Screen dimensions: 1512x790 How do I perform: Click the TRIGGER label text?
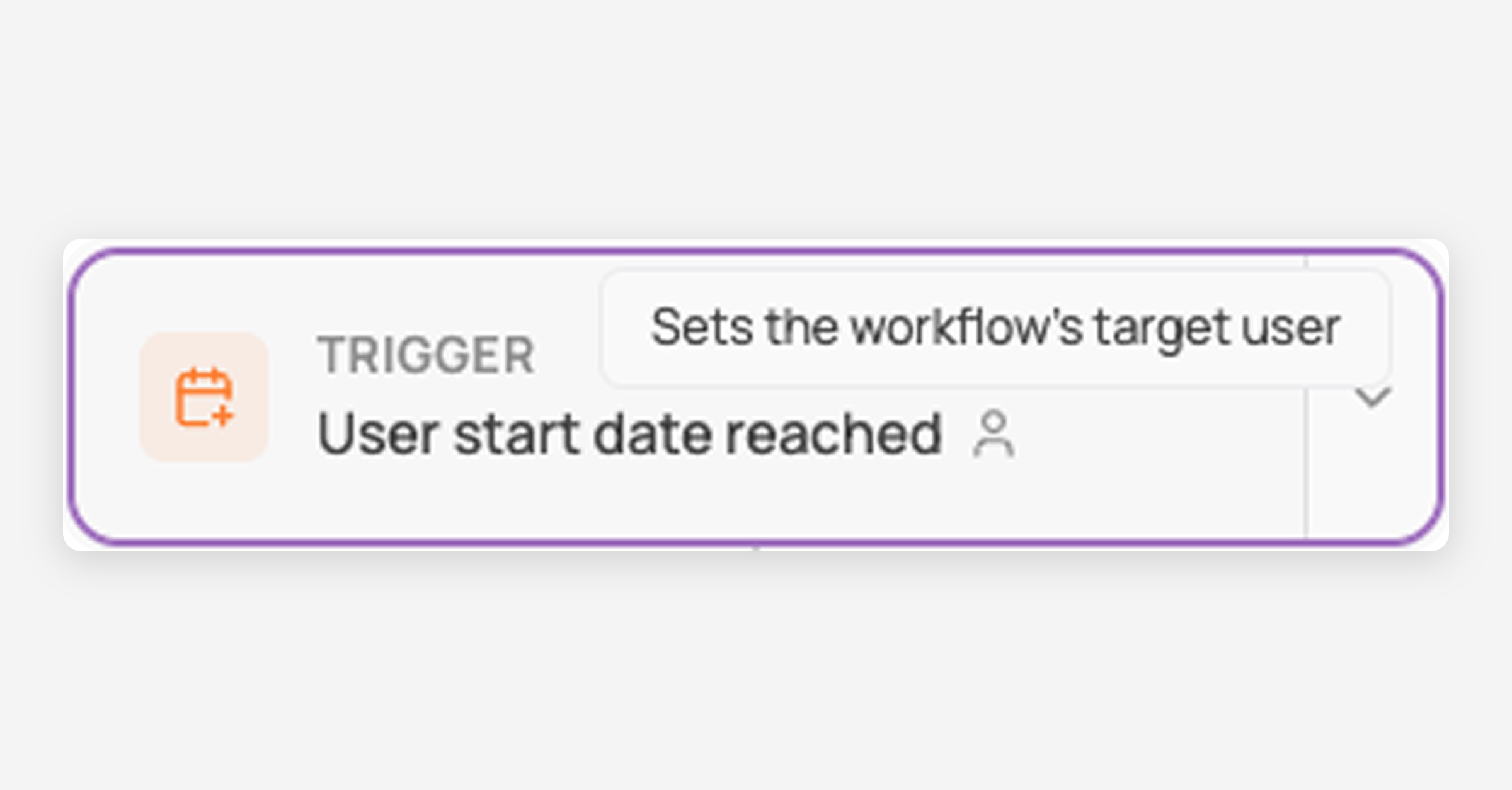coord(426,355)
